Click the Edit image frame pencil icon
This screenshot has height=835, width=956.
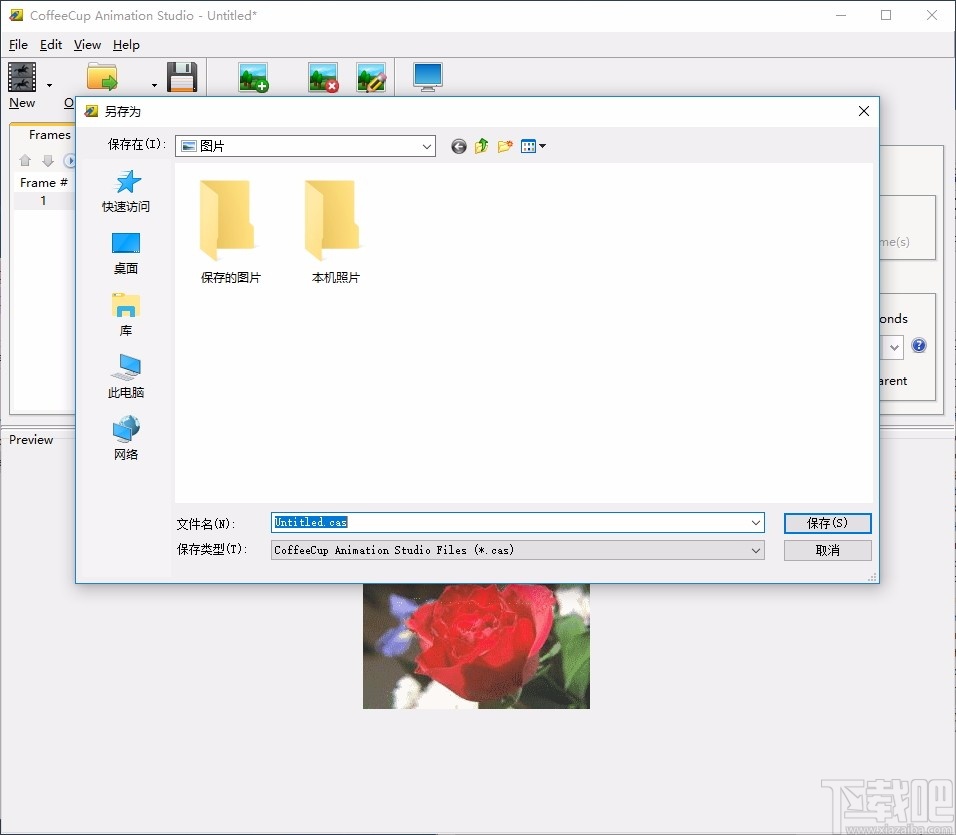click(x=371, y=77)
